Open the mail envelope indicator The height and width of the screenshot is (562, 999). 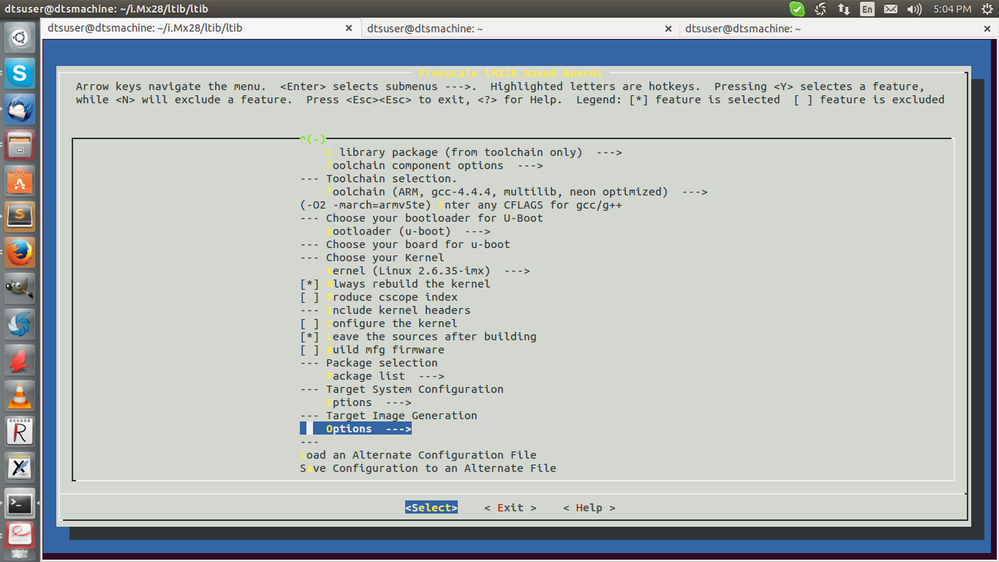[x=891, y=9]
